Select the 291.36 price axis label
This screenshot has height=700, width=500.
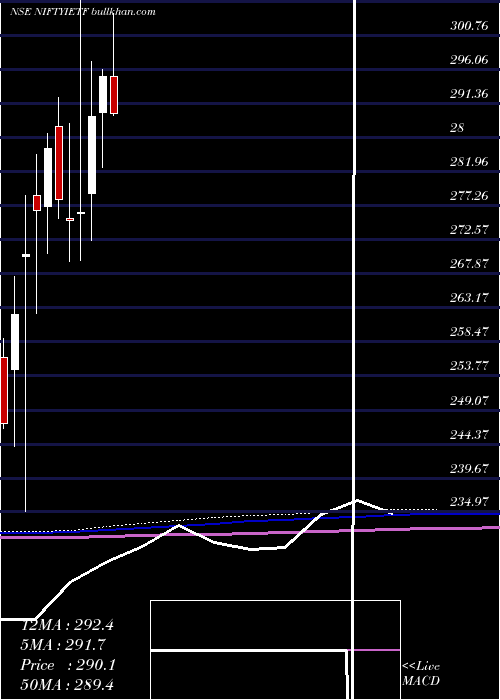point(469,94)
